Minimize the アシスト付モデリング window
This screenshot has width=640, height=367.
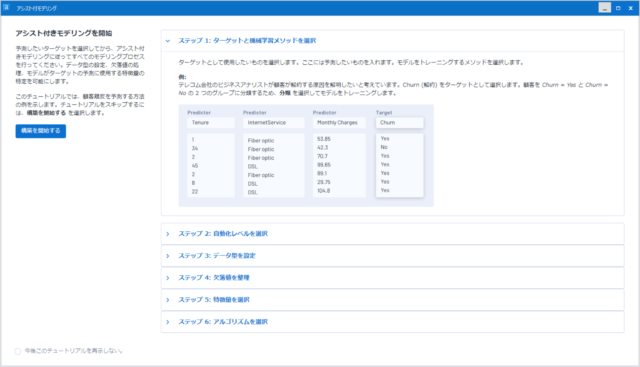(x=604, y=8)
